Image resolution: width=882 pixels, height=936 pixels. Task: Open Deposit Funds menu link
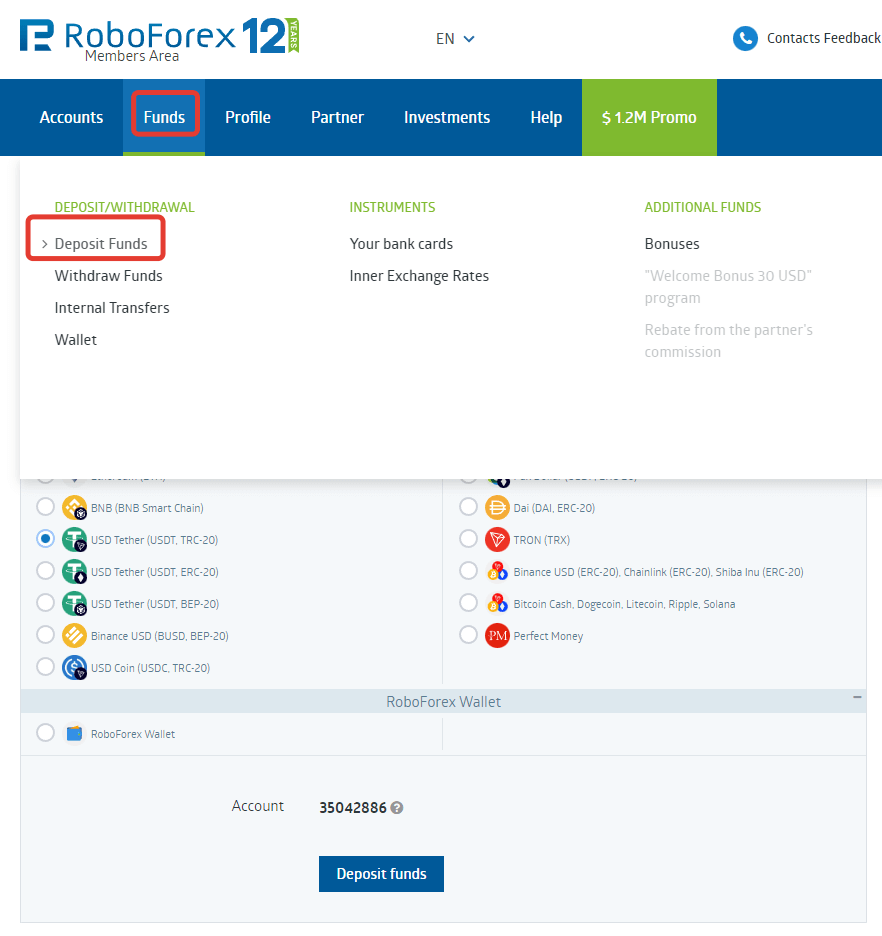(101, 244)
